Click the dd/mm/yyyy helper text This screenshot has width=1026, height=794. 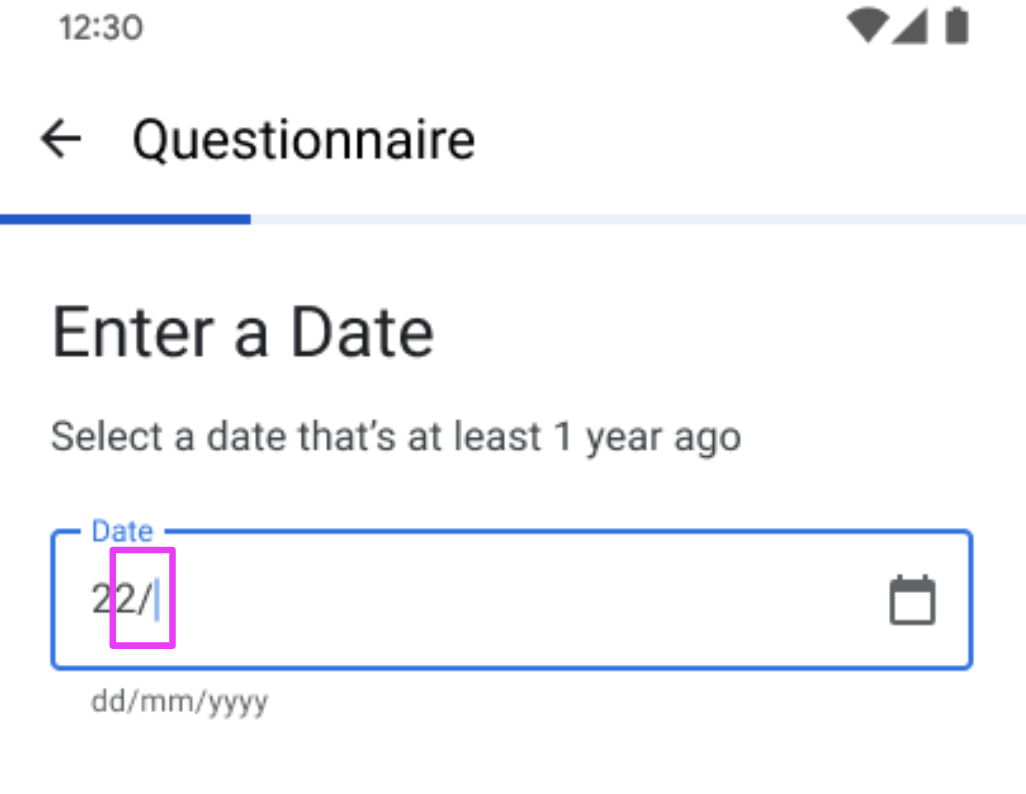178,701
